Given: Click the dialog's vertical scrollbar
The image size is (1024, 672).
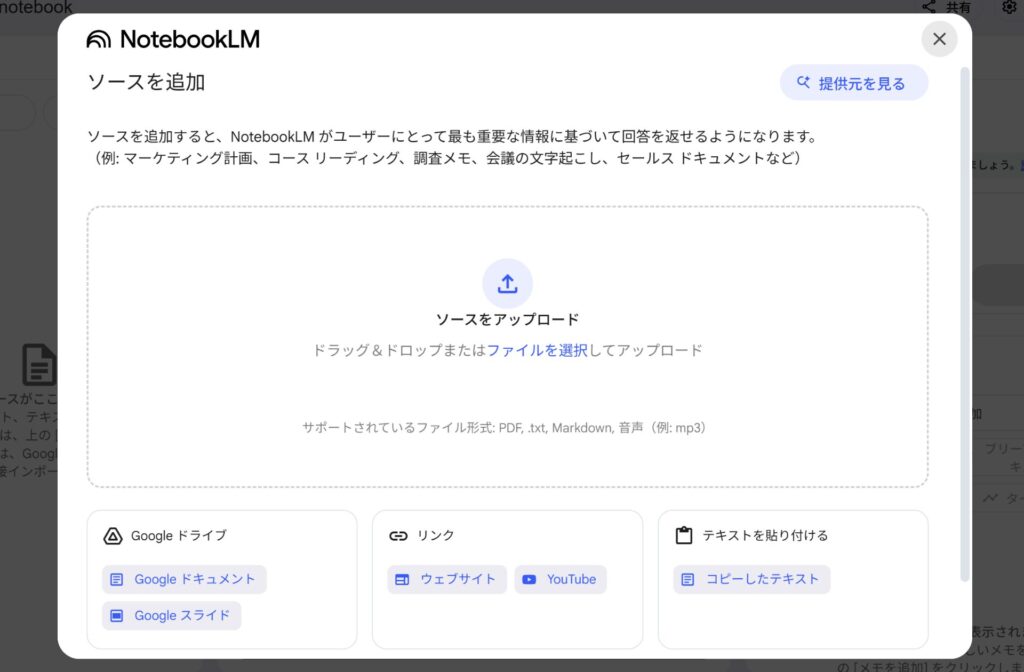Looking at the screenshot, I should pyautogui.click(x=965, y=323).
